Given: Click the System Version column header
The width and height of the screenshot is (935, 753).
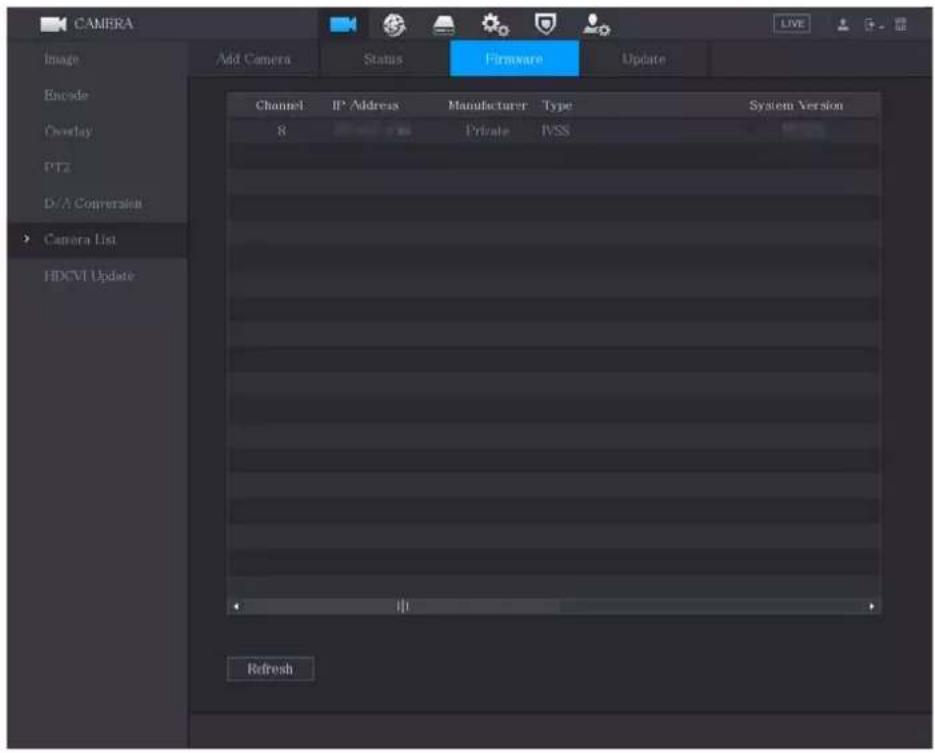Looking at the screenshot, I should coord(795,106).
